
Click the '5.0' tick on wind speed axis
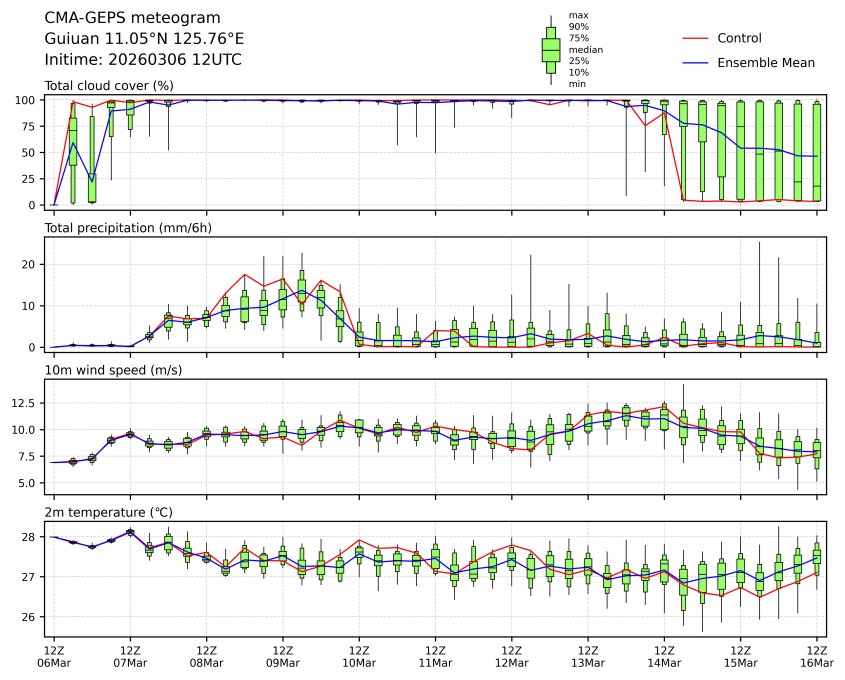click(x=27, y=483)
